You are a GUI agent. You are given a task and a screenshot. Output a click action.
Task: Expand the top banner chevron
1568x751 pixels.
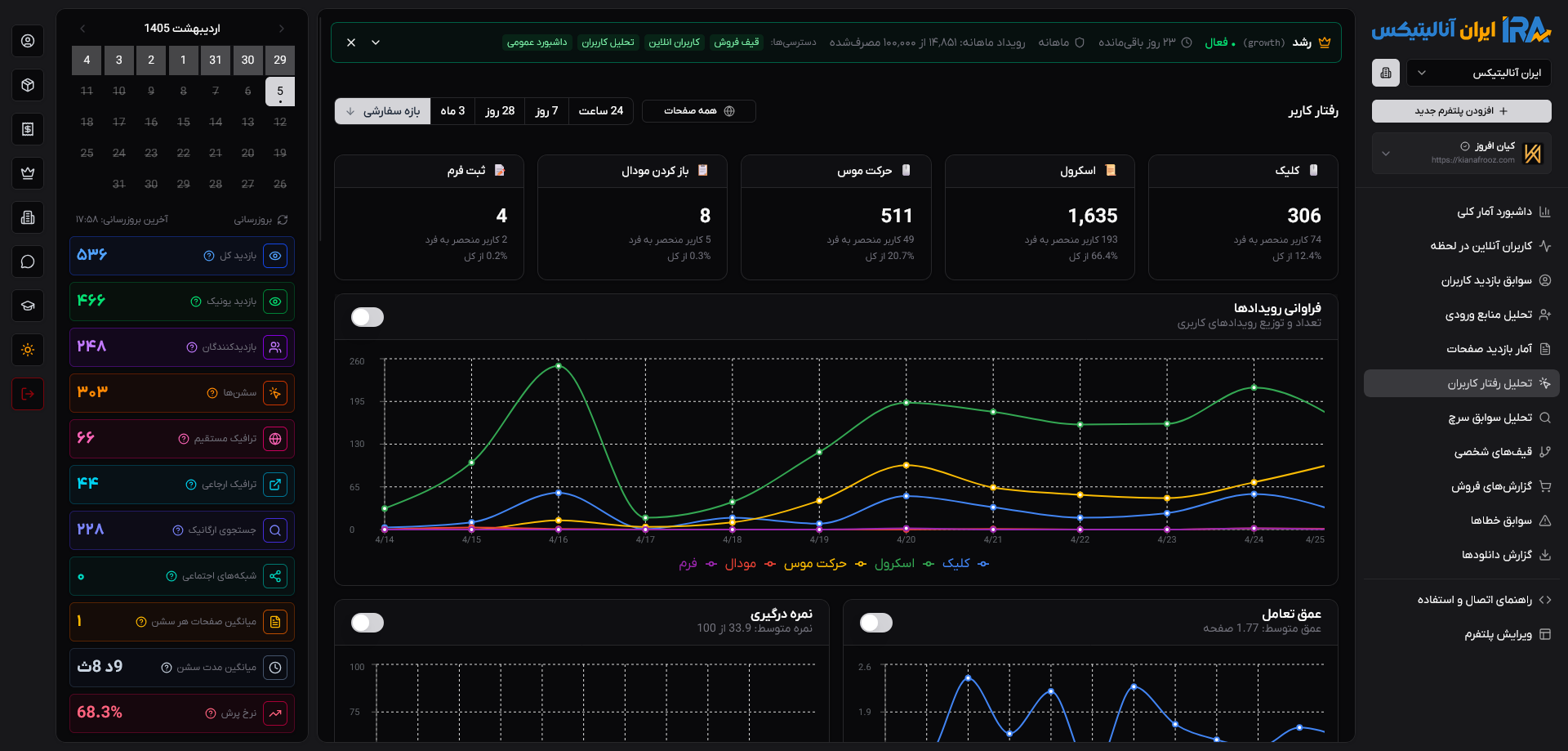coord(376,42)
